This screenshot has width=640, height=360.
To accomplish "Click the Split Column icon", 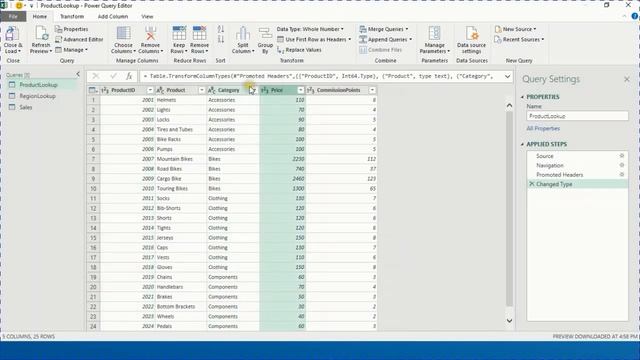I will 243,33.
